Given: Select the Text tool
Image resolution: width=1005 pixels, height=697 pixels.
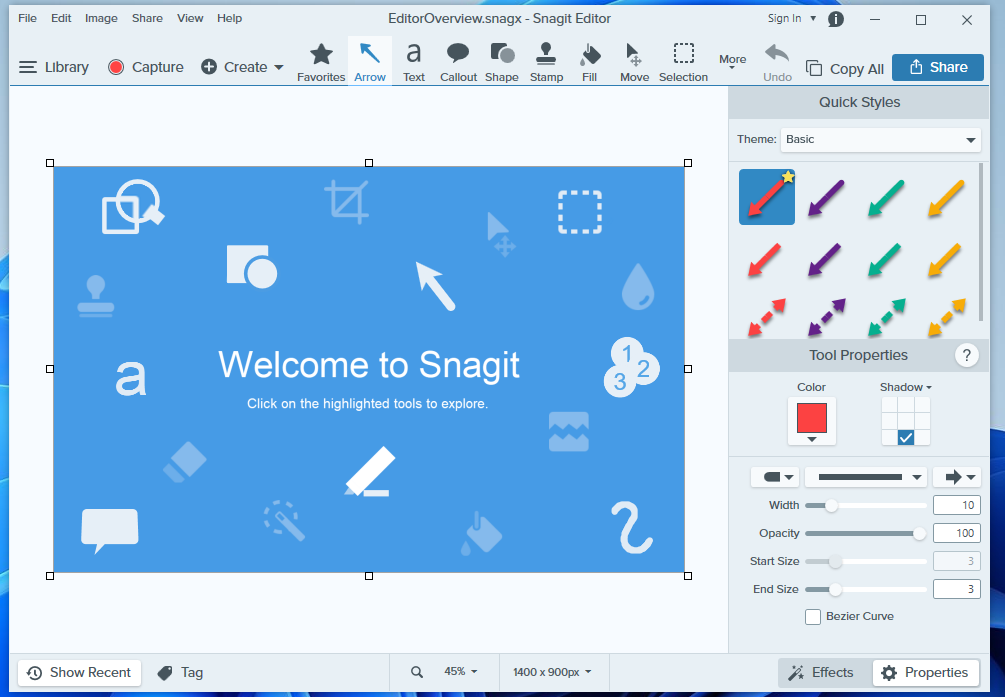Looking at the screenshot, I should (413, 62).
